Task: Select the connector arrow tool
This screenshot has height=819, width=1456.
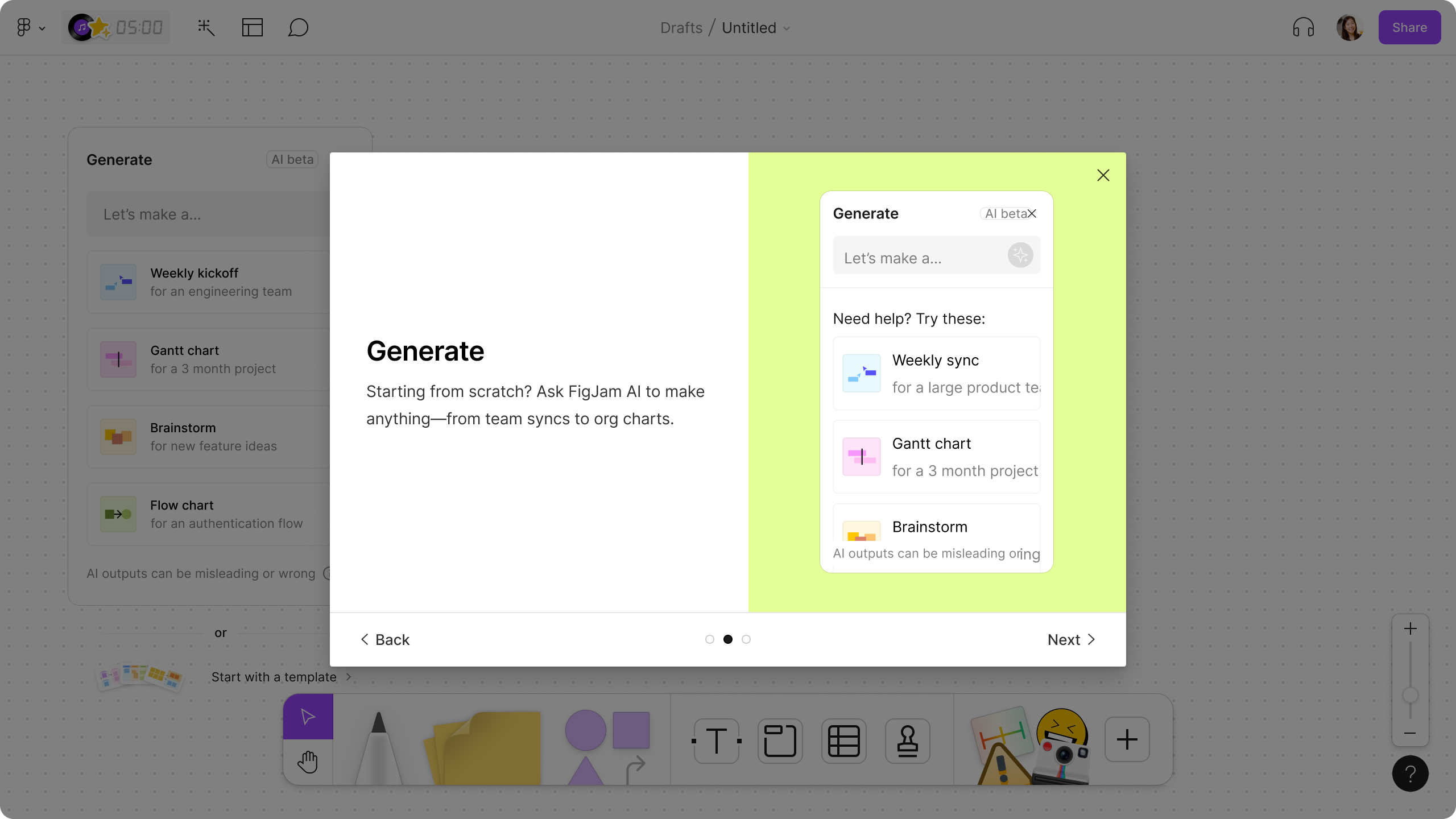Action: click(x=635, y=770)
